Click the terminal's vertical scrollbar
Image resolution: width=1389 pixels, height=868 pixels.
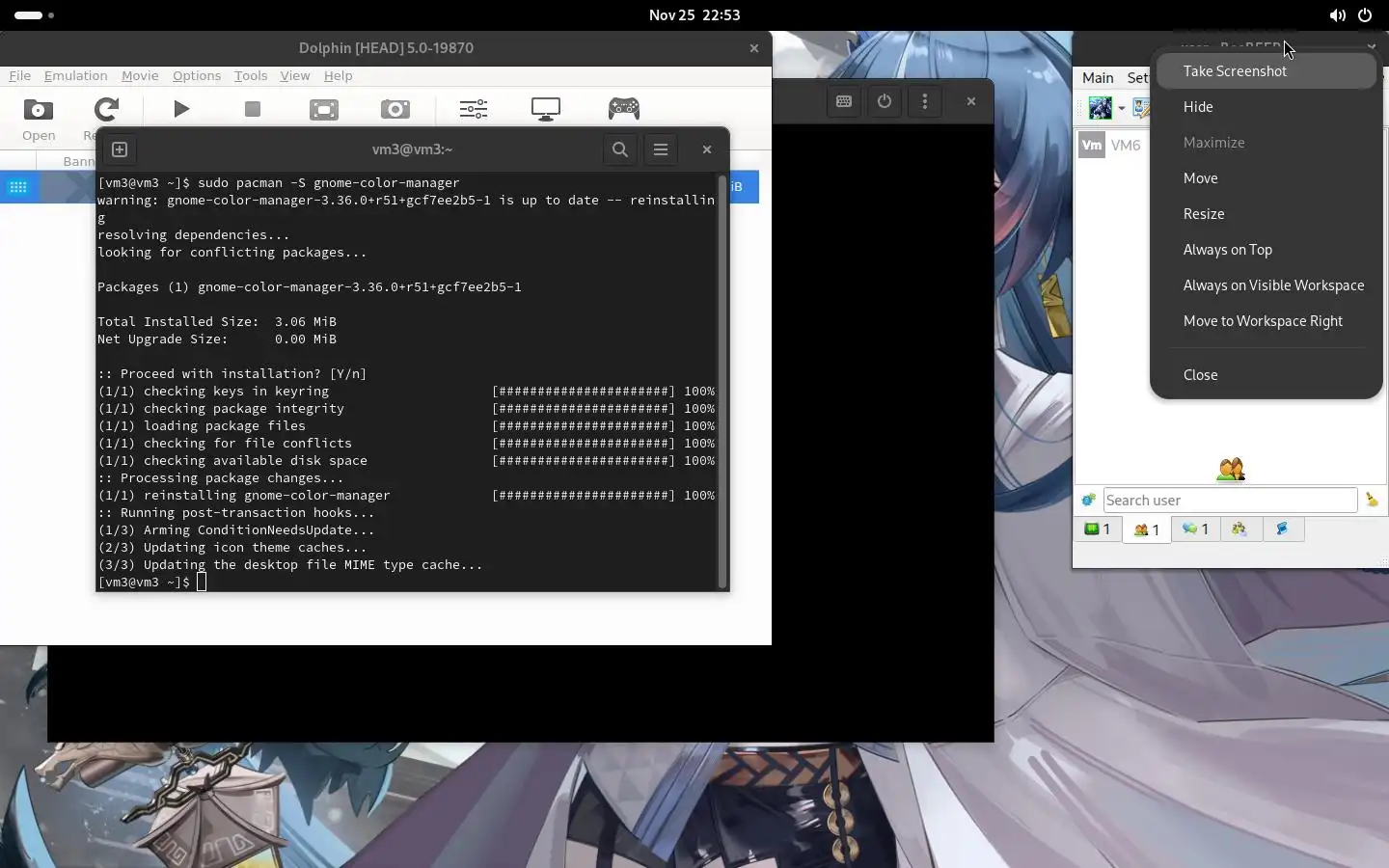point(722,381)
